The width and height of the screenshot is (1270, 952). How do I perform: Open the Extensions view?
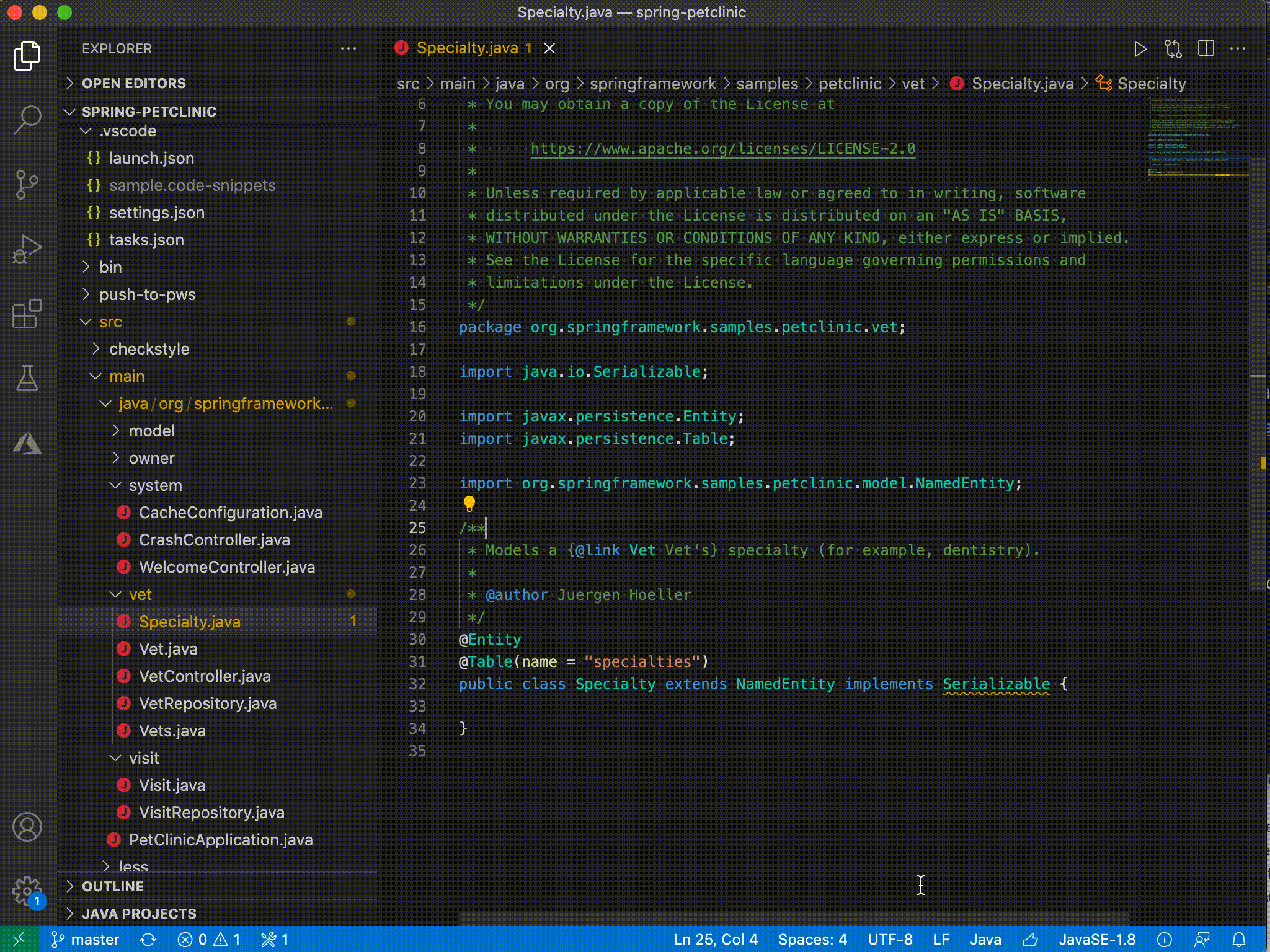tap(27, 314)
